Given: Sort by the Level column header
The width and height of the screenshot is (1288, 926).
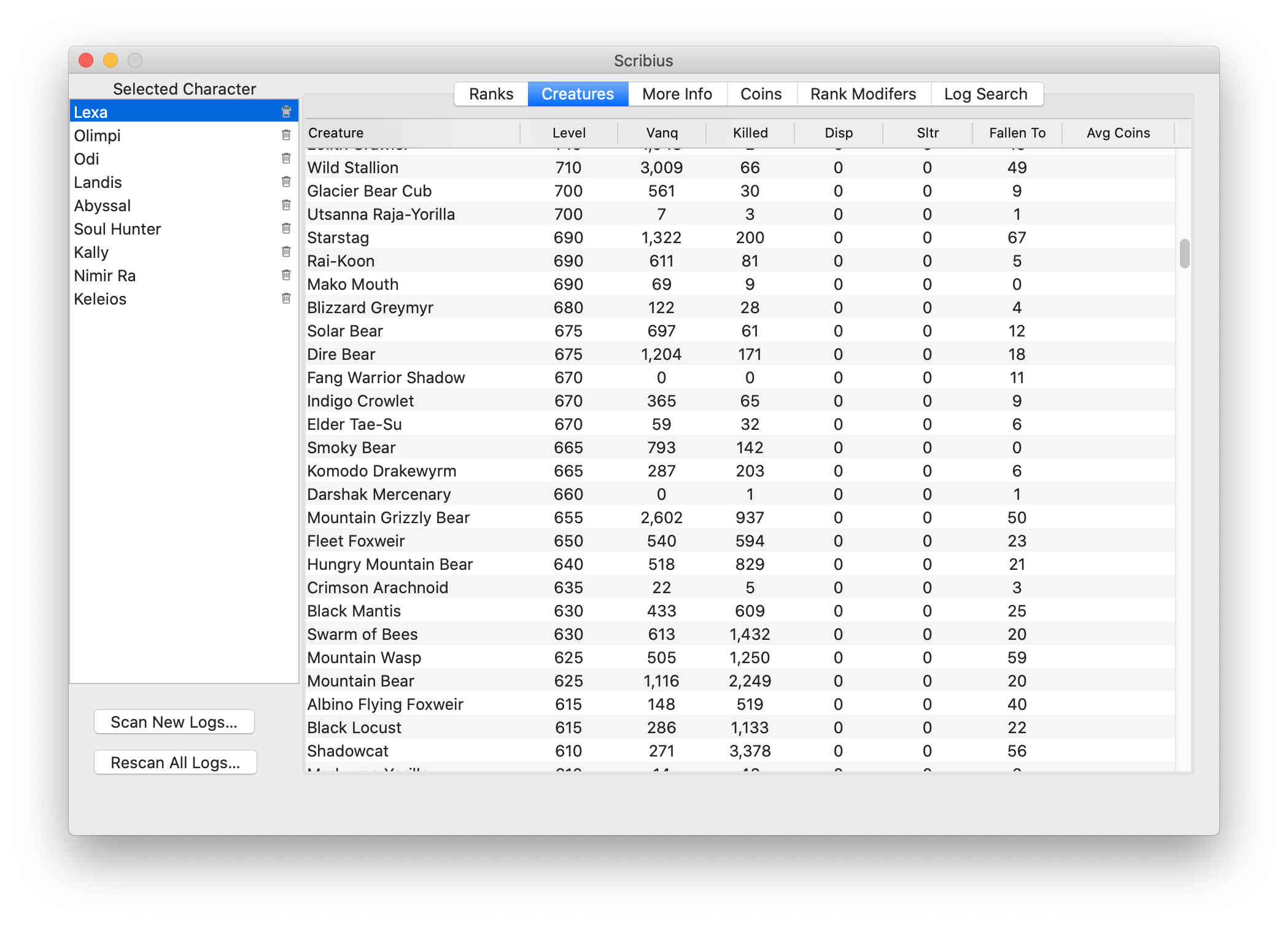Looking at the screenshot, I should [568, 133].
